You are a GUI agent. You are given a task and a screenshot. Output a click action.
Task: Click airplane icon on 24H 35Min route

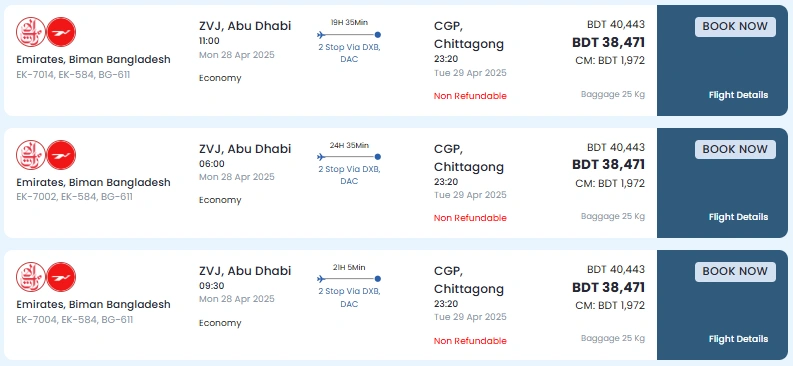click(x=321, y=157)
